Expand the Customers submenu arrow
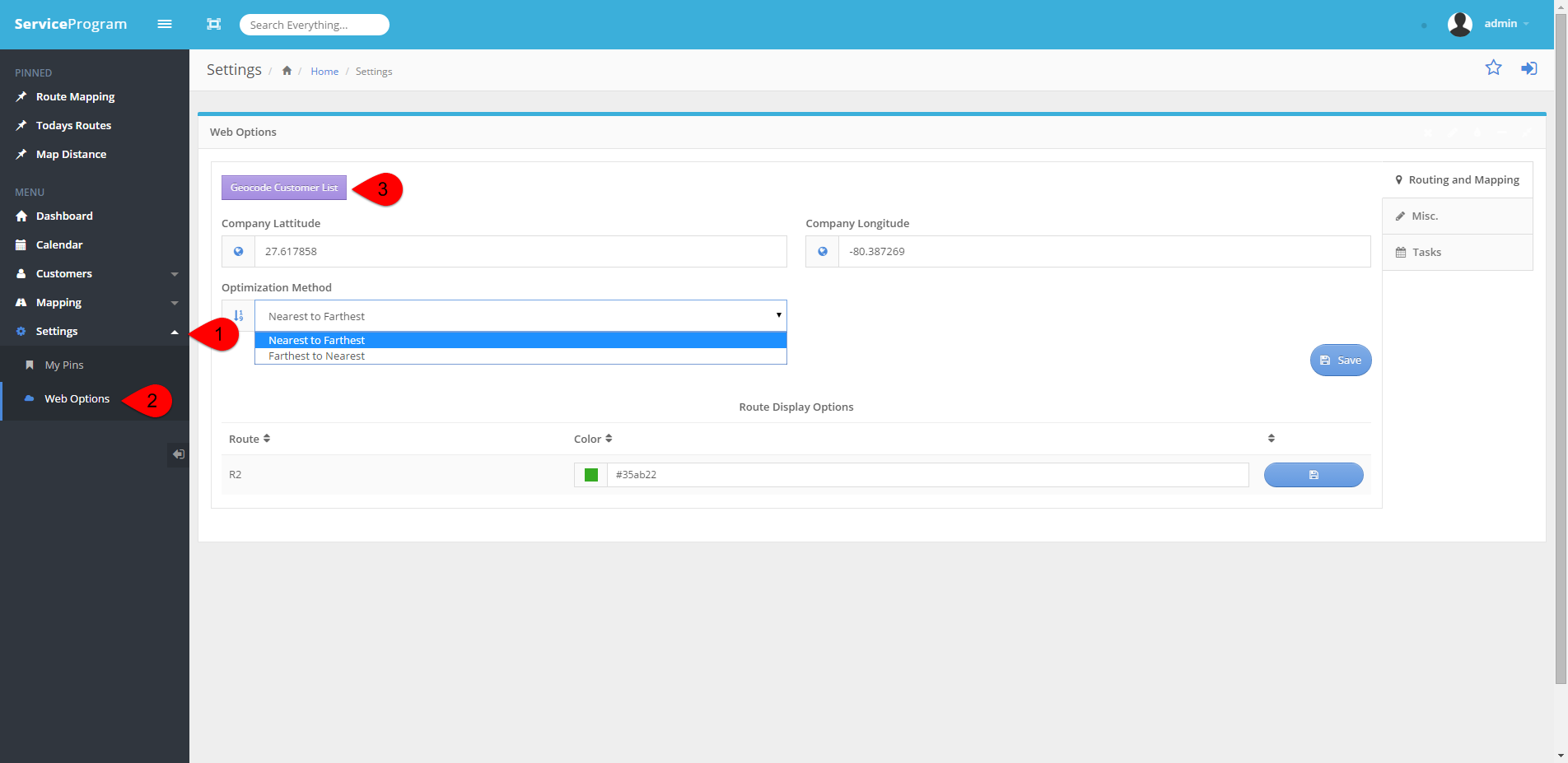This screenshot has width=1568, height=763. click(x=175, y=274)
